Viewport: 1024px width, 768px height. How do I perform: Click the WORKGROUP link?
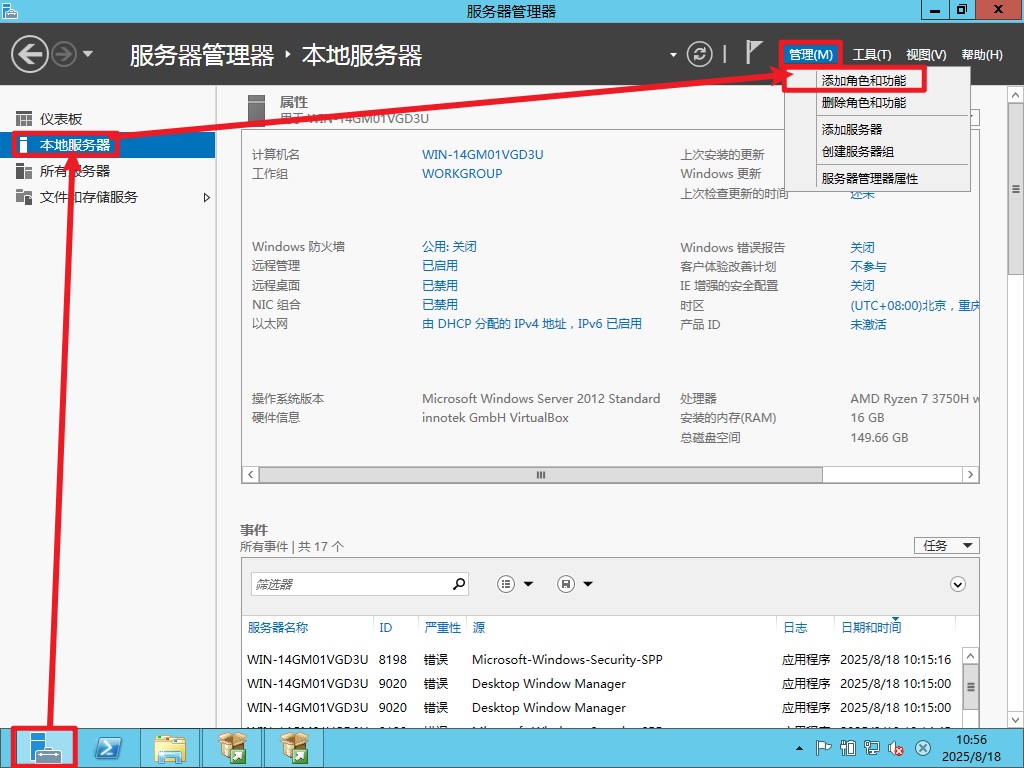coord(462,174)
